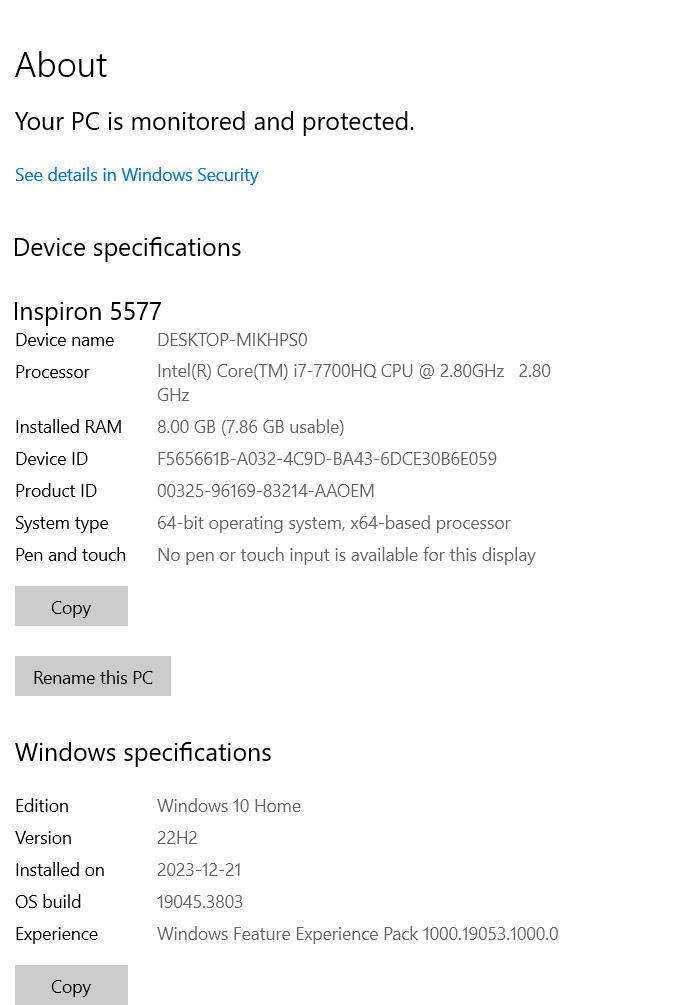Select the Experience pack version text
The height and width of the screenshot is (1005, 700).
tap(358, 933)
